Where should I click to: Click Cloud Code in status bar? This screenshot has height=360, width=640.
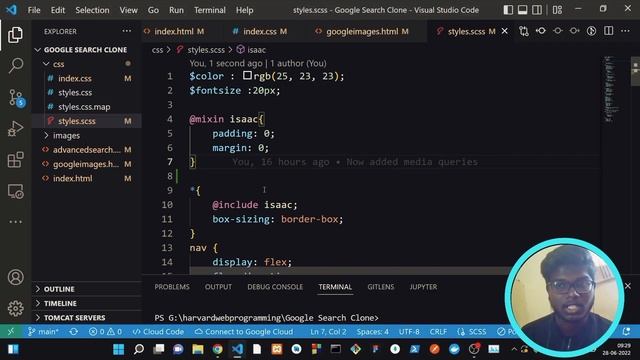coord(158,331)
